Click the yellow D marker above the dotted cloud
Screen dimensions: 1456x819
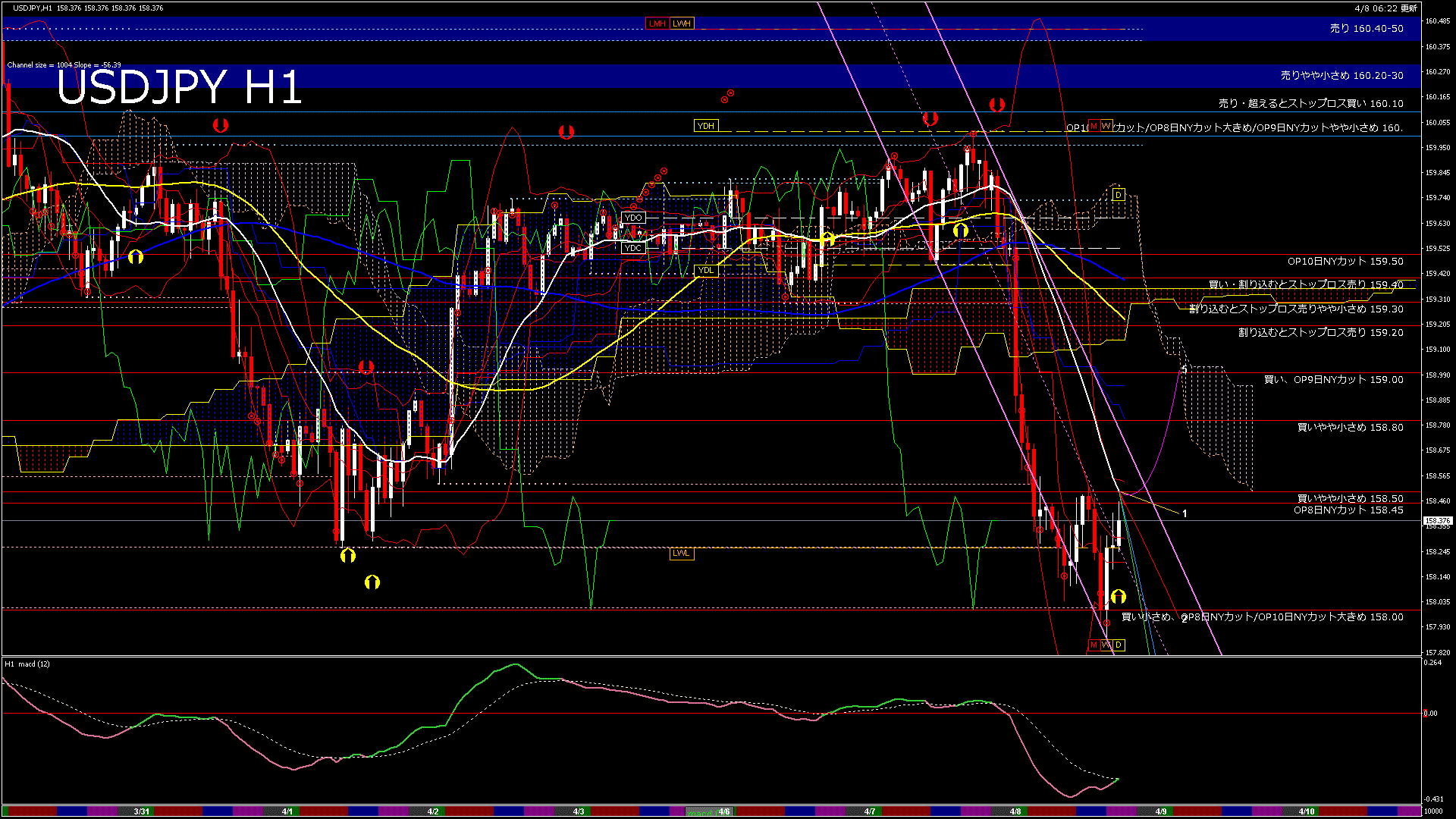pos(1119,195)
